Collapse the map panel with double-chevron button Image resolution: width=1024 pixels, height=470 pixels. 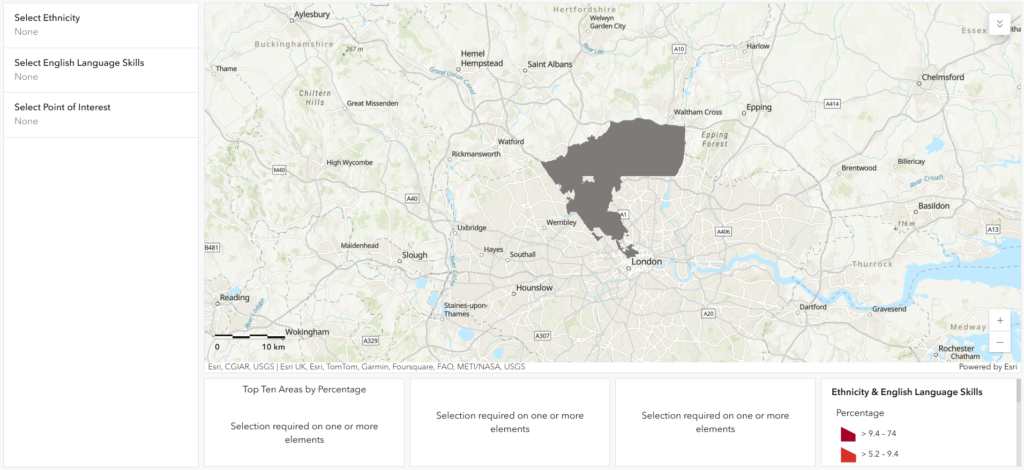pos(1000,24)
